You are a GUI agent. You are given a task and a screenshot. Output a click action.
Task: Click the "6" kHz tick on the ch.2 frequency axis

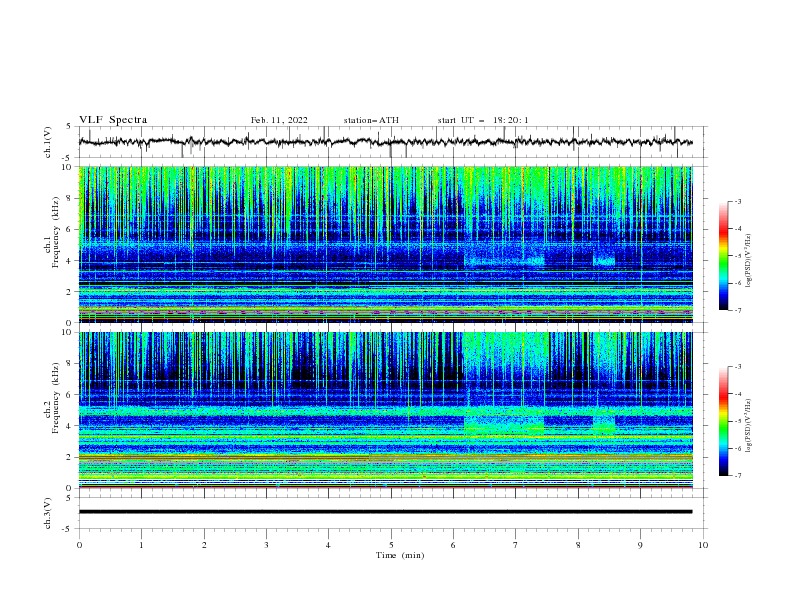69,395
